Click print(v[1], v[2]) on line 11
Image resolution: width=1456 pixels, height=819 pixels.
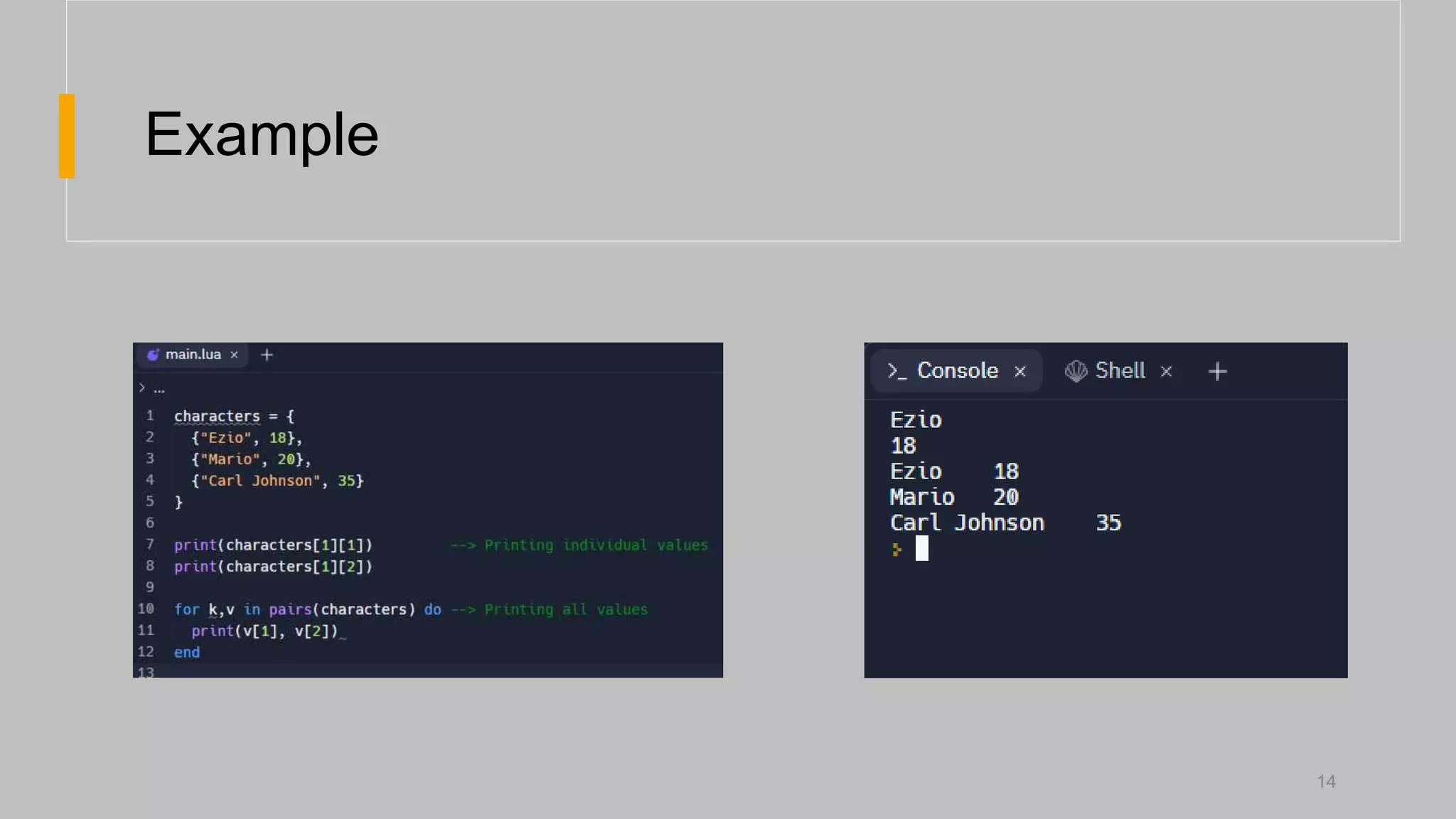click(x=264, y=631)
